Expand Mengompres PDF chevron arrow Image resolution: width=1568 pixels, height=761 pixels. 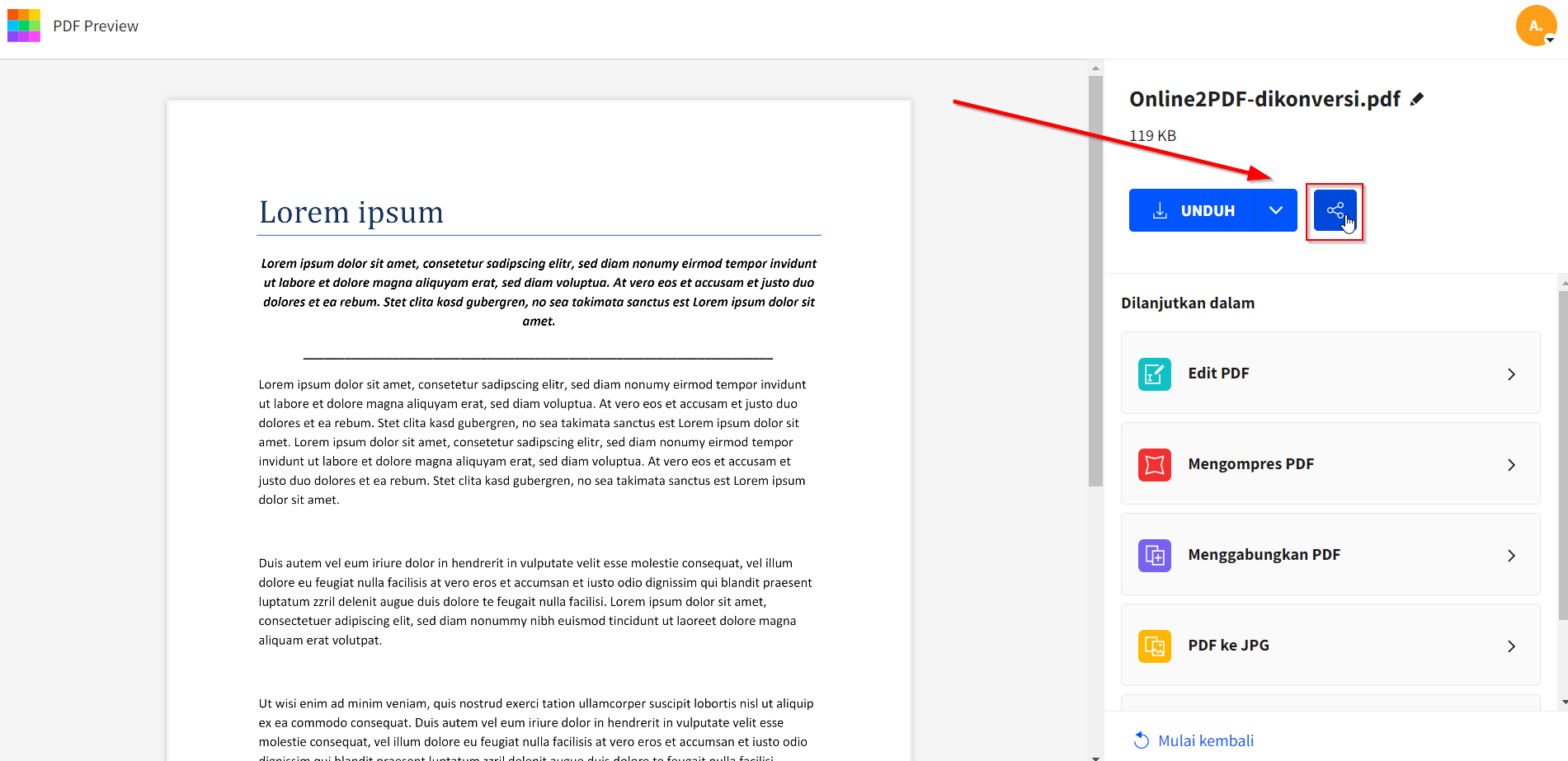(x=1511, y=465)
